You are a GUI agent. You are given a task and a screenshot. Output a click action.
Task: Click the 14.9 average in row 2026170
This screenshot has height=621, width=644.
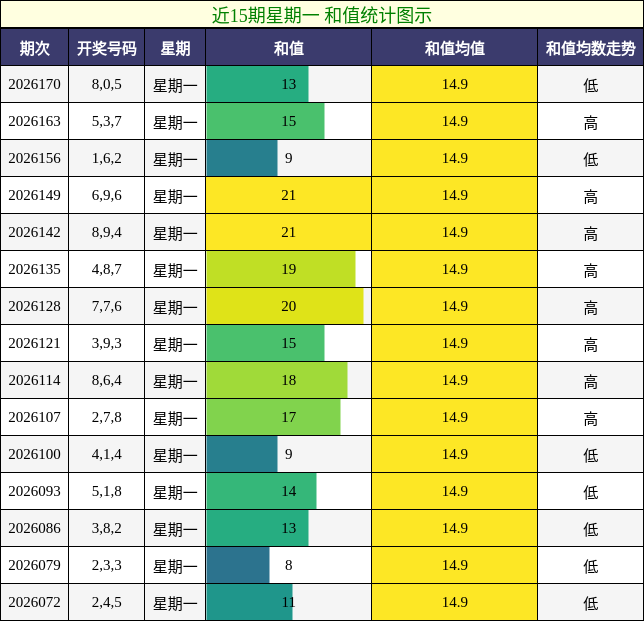click(455, 84)
